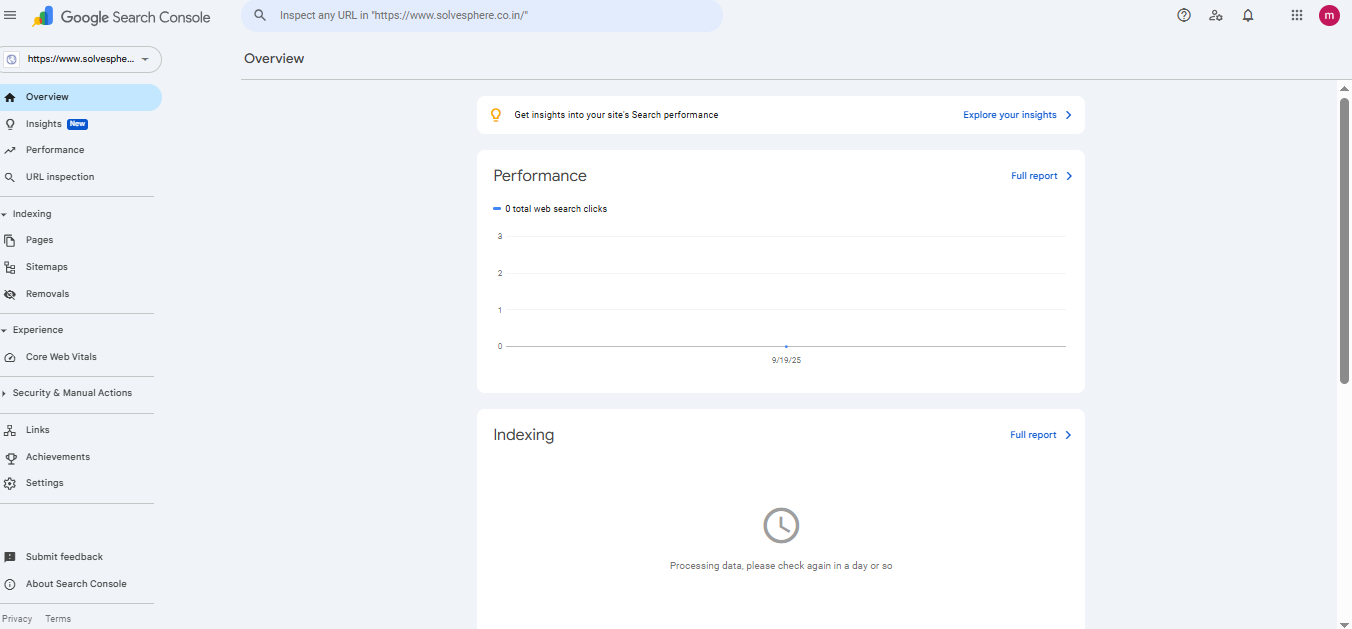The height and width of the screenshot is (629, 1352).
Task: Click the notifications bell icon
Action: click(x=1248, y=15)
